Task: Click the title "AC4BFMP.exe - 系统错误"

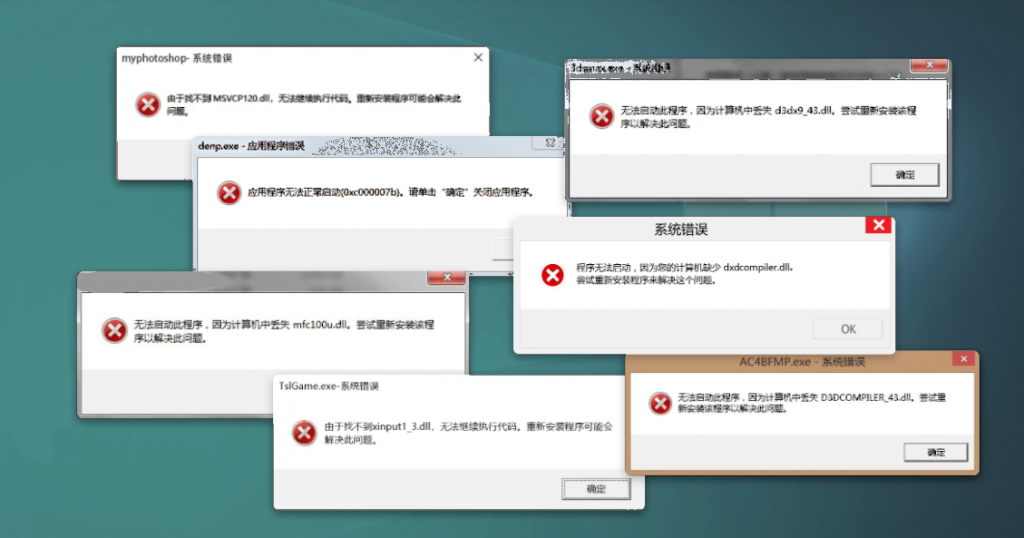Action: click(802, 362)
